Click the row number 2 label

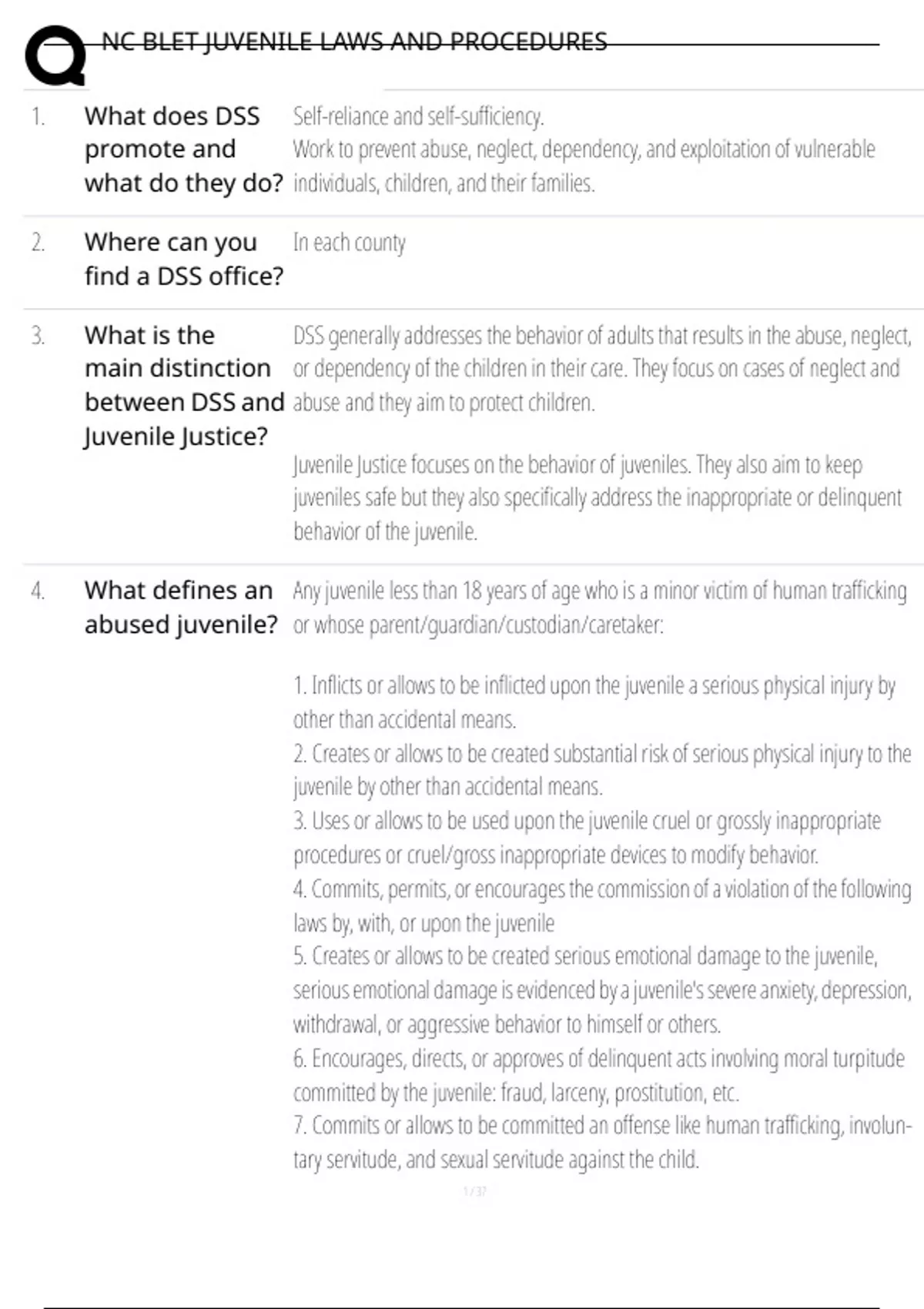[x=38, y=243]
